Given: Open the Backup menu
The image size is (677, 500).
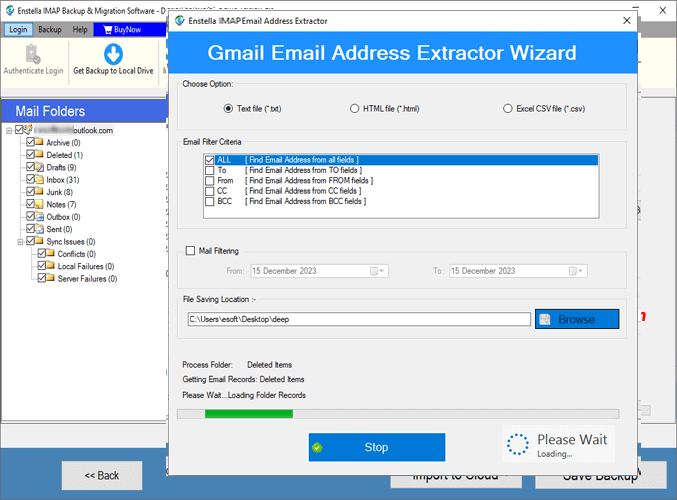Looking at the screenshot, I should coord(50,29).
